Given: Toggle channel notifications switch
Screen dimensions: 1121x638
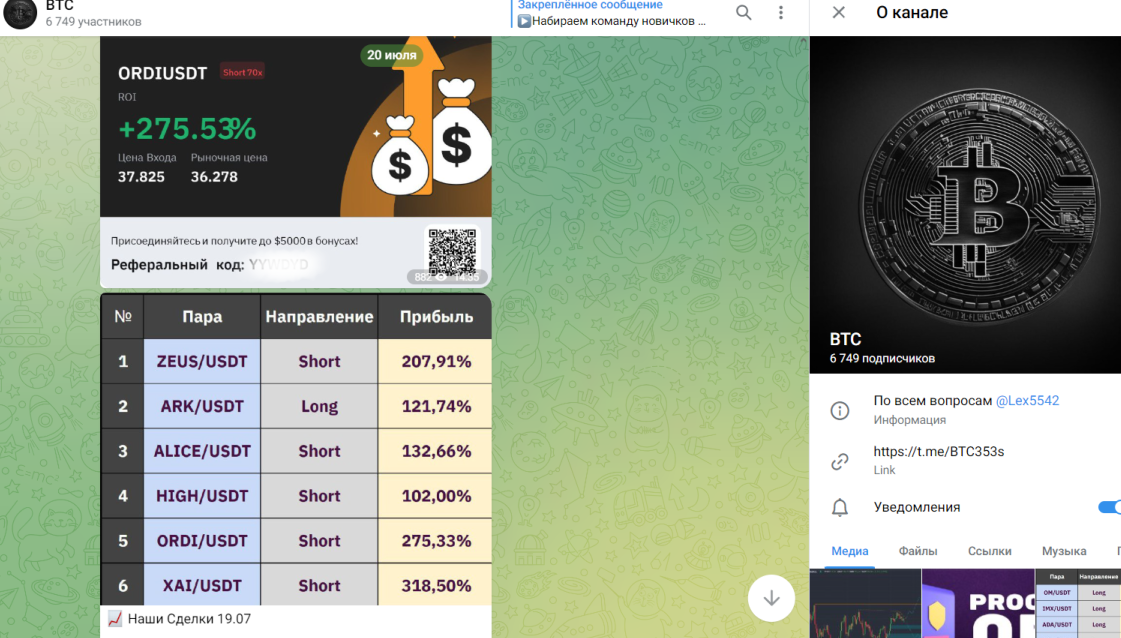Looking at the screenshot, I should (1110, 507).
